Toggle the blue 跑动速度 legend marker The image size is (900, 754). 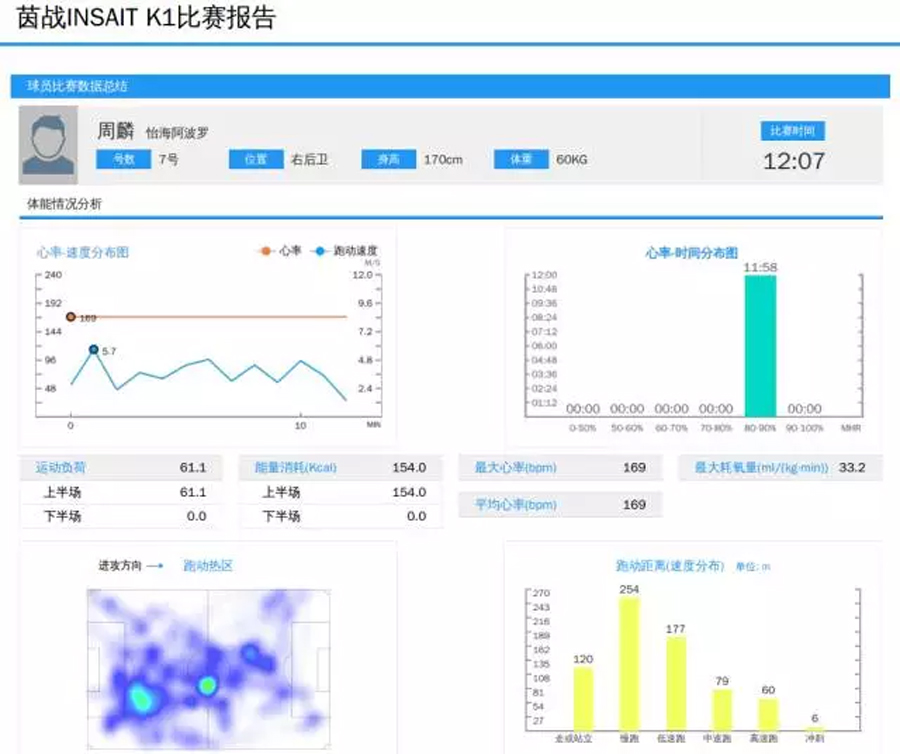[319, 251]
